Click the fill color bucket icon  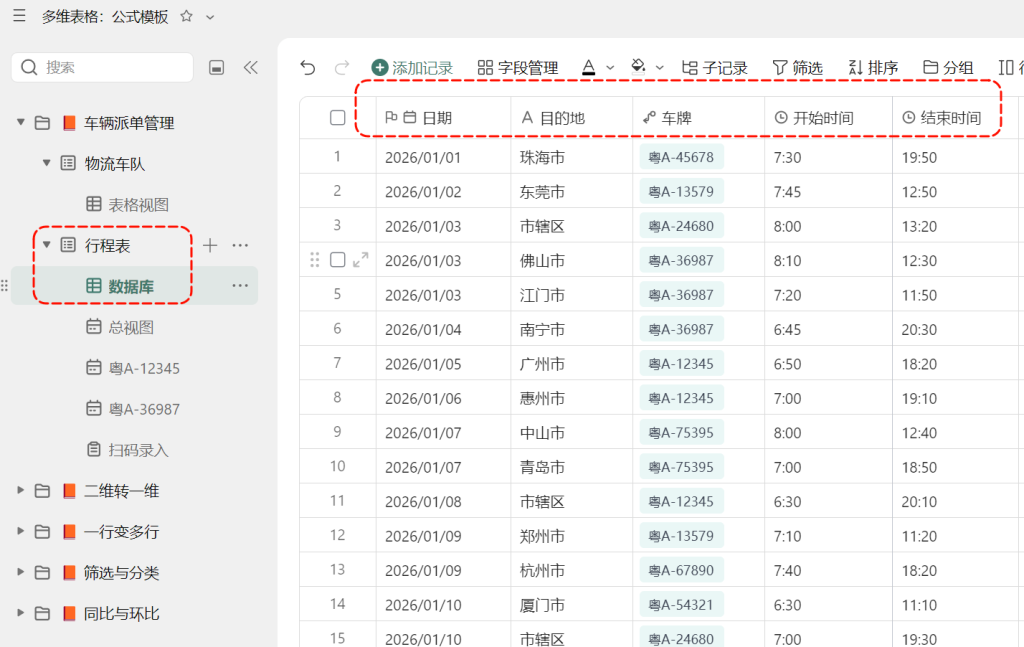pos(638,67)
